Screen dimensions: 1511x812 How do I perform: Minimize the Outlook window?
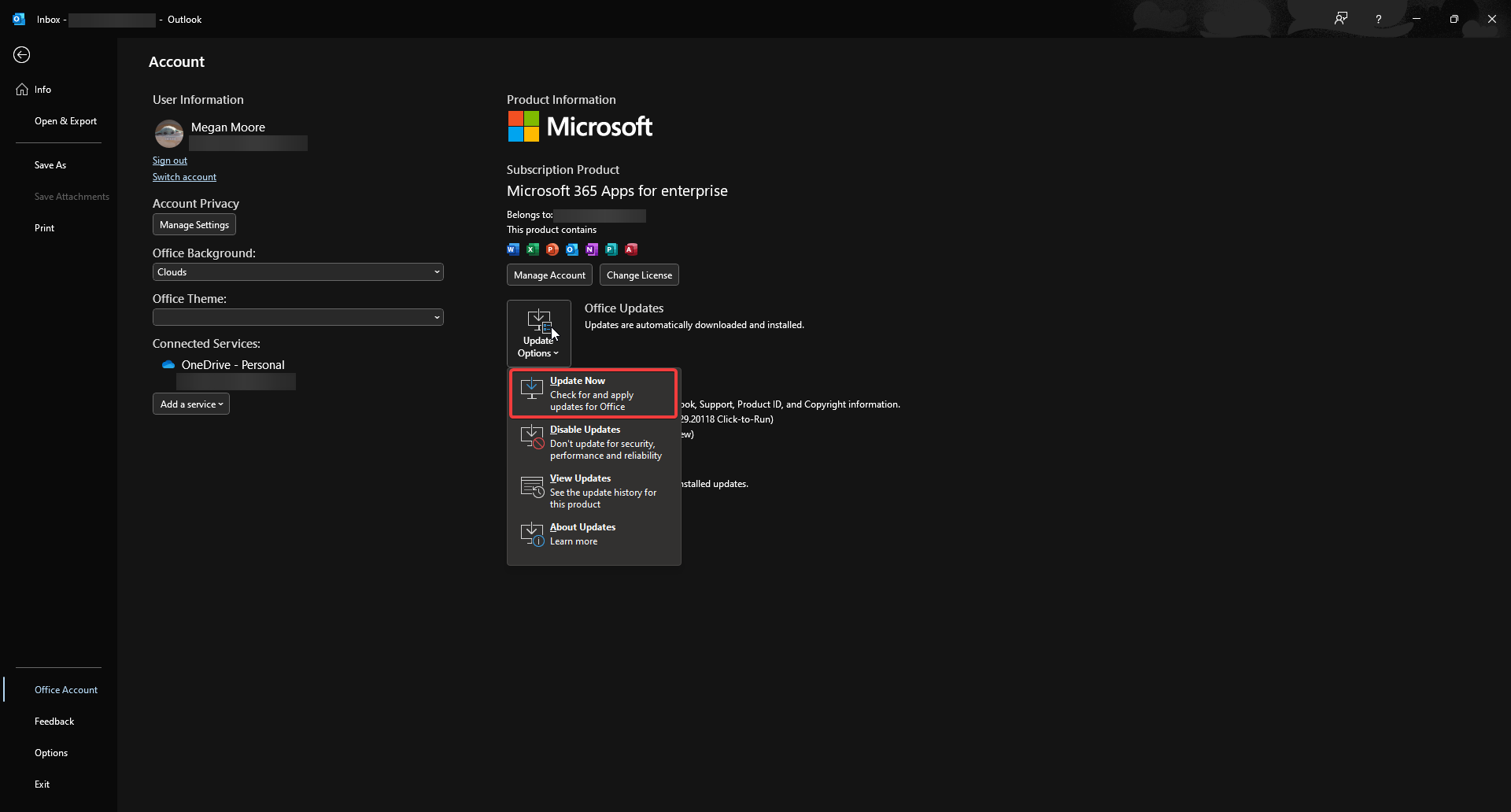point(1417,19)
